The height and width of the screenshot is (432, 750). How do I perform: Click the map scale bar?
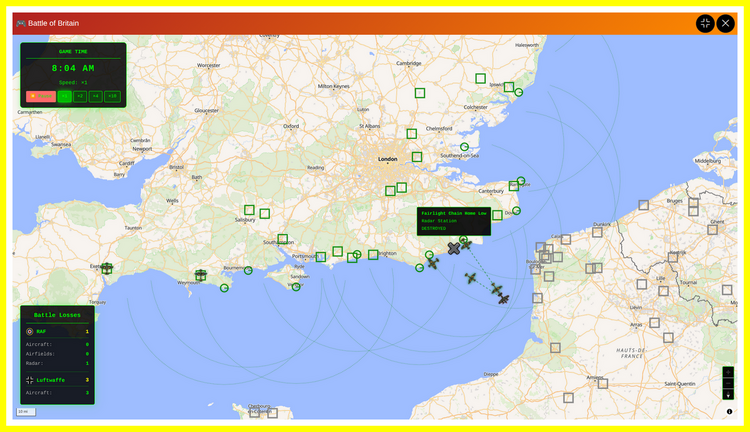coord(26,411)
